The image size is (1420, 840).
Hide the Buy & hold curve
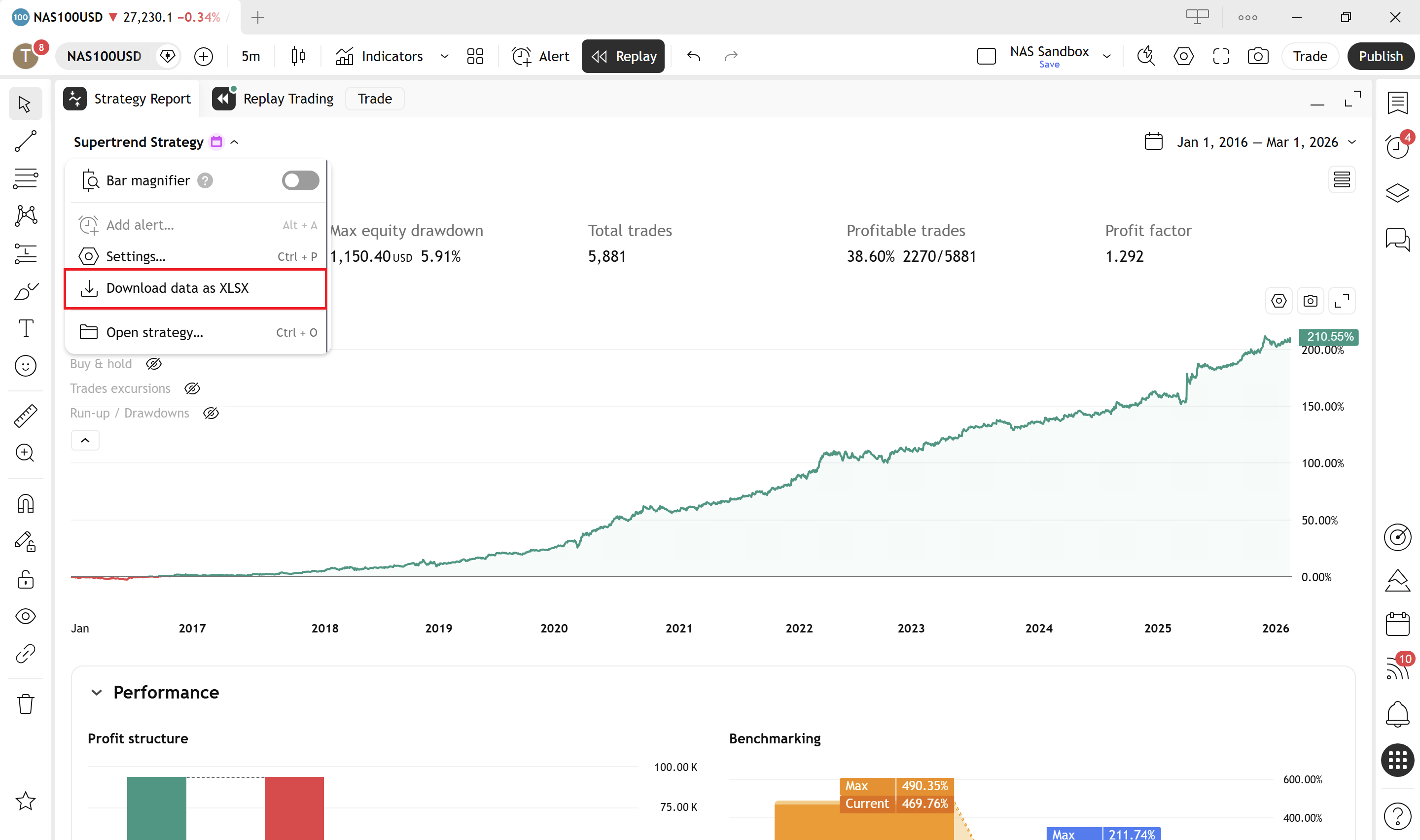coord(153,363)
